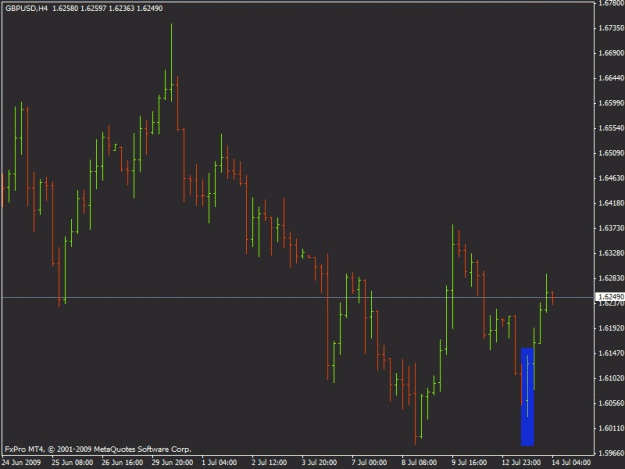Select the 1.59660 price level label
The image size is (625, 469).
click(611, 453)
